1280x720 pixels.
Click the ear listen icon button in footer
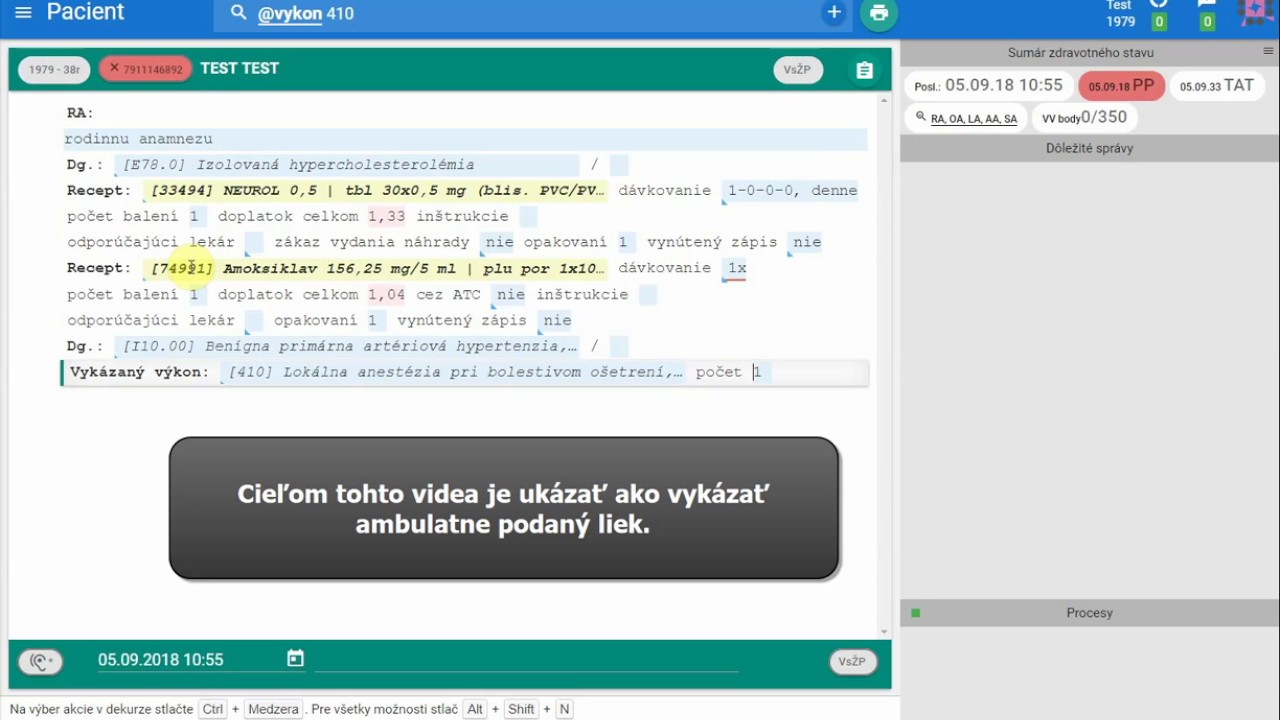[x=40, y=661]
